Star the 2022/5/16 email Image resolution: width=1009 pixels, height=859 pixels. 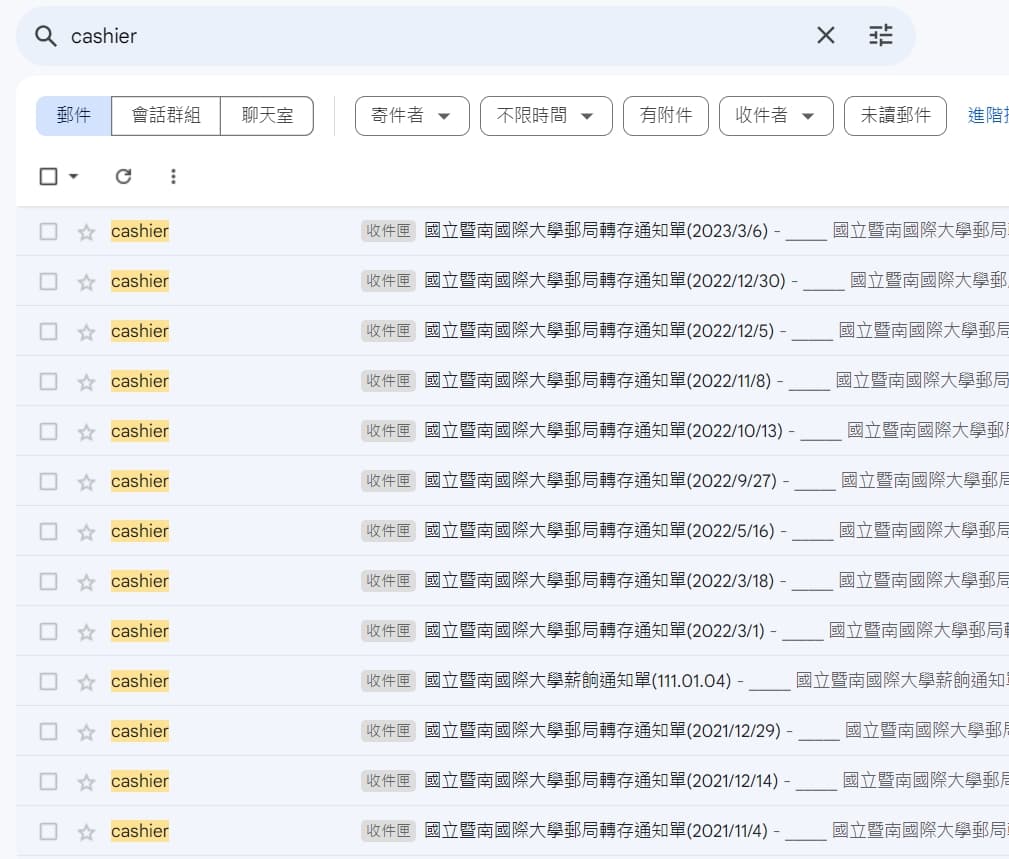[x=86, y=531]
